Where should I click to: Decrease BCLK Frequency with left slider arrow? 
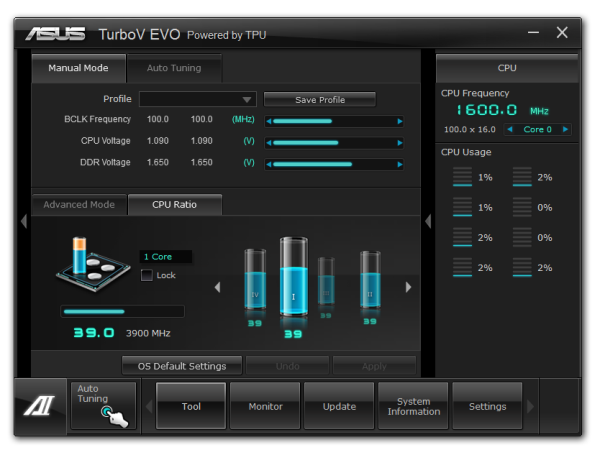point(269,121)
